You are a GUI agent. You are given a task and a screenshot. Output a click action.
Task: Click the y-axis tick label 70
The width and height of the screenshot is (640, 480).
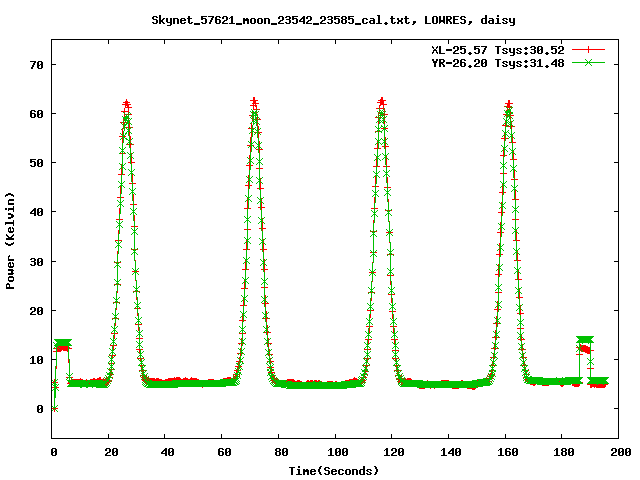click(x=36, y=65)
